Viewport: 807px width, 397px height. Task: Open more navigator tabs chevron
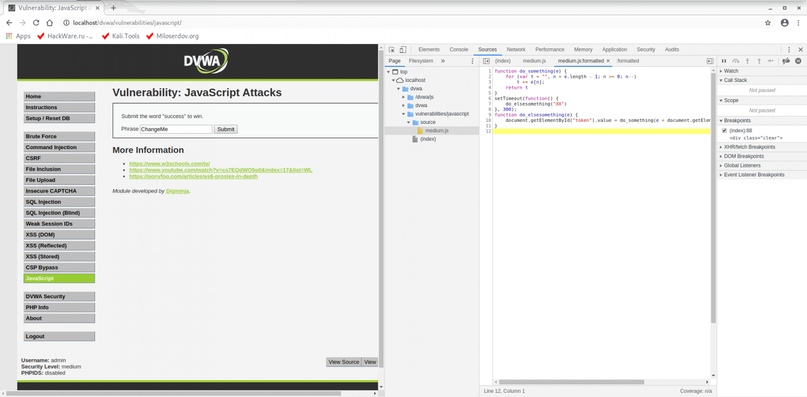click(x=443, y=61)
